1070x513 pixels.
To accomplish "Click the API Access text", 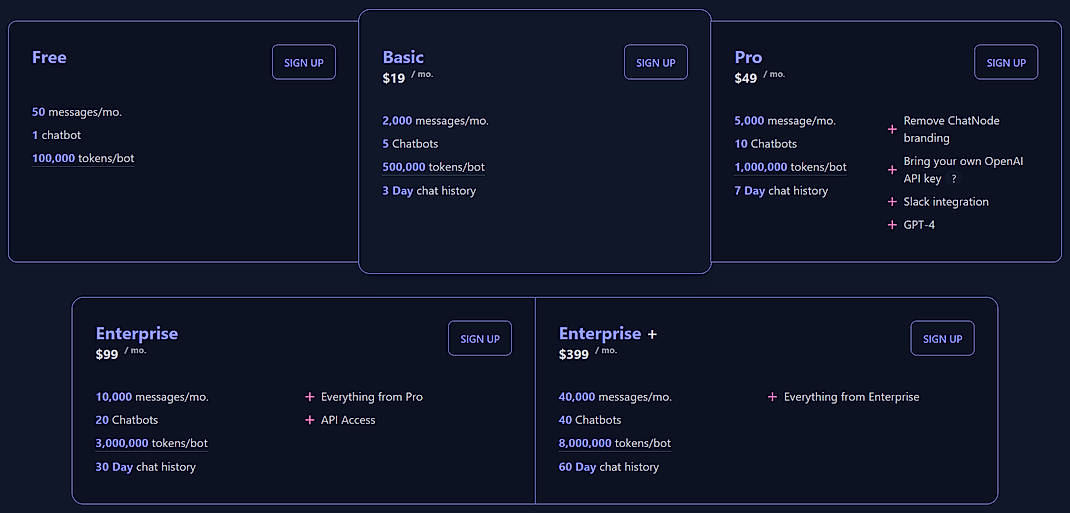I will (x=348, y=420).
